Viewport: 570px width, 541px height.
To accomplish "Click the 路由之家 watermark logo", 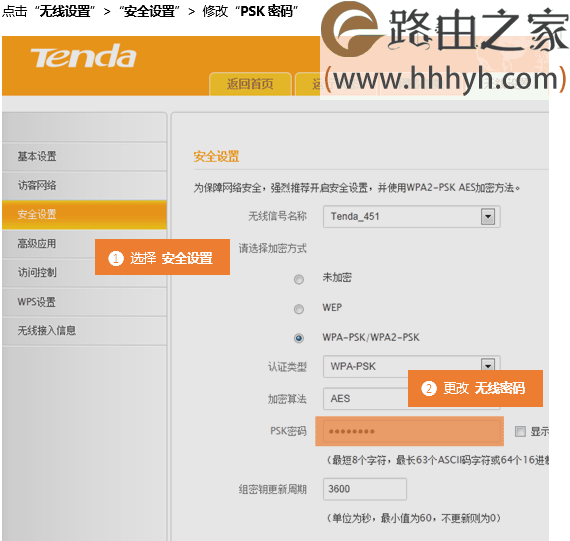I will [444, 30].
